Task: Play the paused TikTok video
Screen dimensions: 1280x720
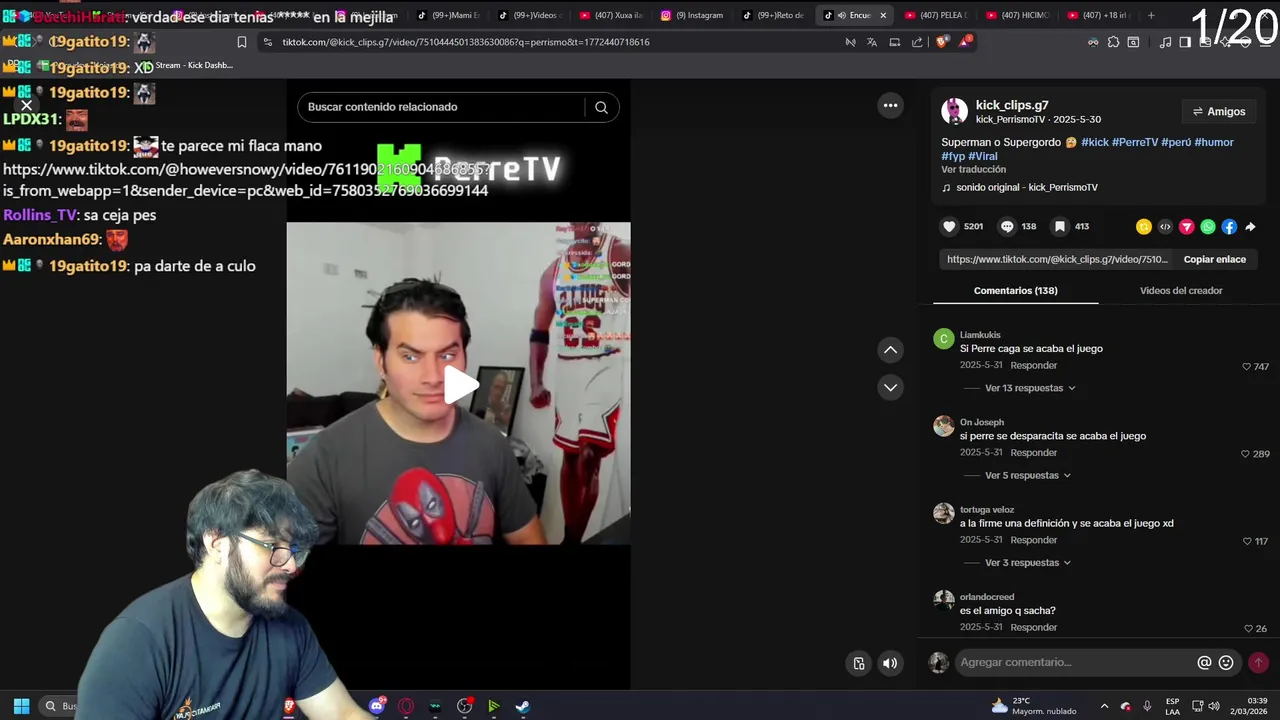Action: (459, 385)
